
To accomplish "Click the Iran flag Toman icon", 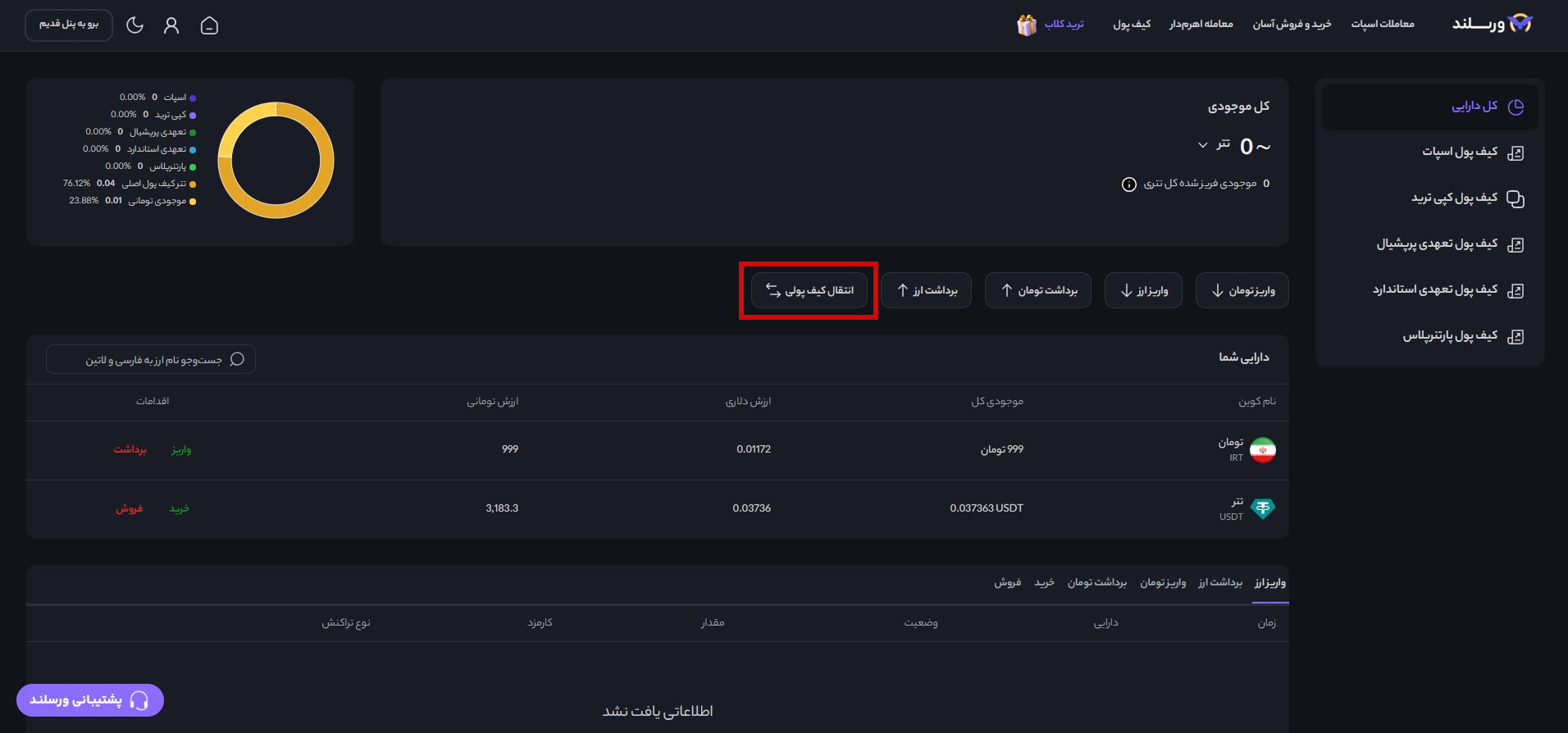I will [x=1262, y=449].
